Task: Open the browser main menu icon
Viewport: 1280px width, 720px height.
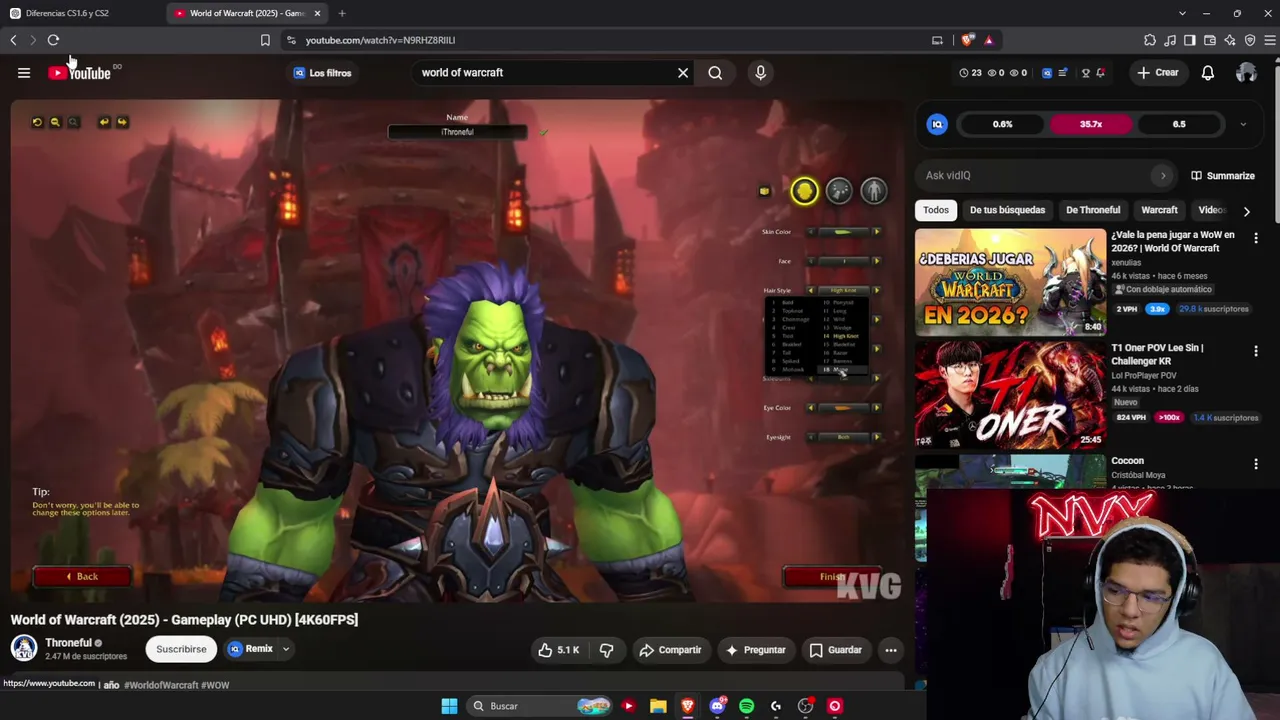Action: [x=1270, y=40]
